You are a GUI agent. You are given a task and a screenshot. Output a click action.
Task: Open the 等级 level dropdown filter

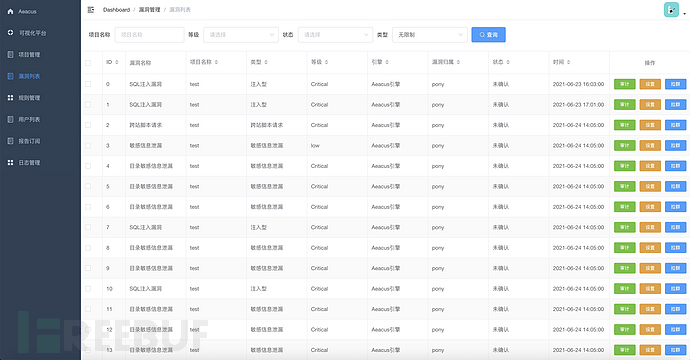pos(241,35)
